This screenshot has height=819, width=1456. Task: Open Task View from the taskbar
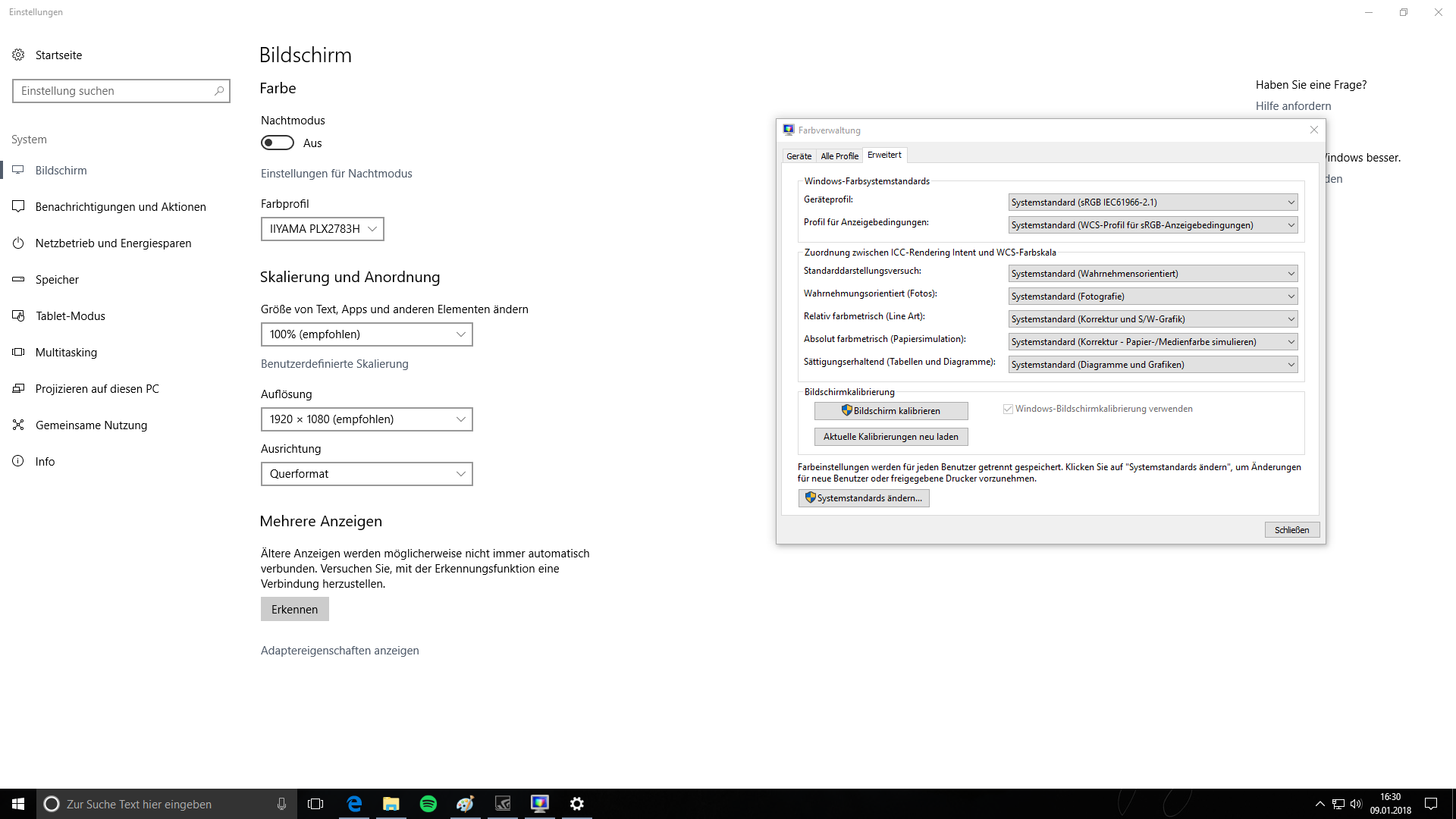click(x=315, y=804)
